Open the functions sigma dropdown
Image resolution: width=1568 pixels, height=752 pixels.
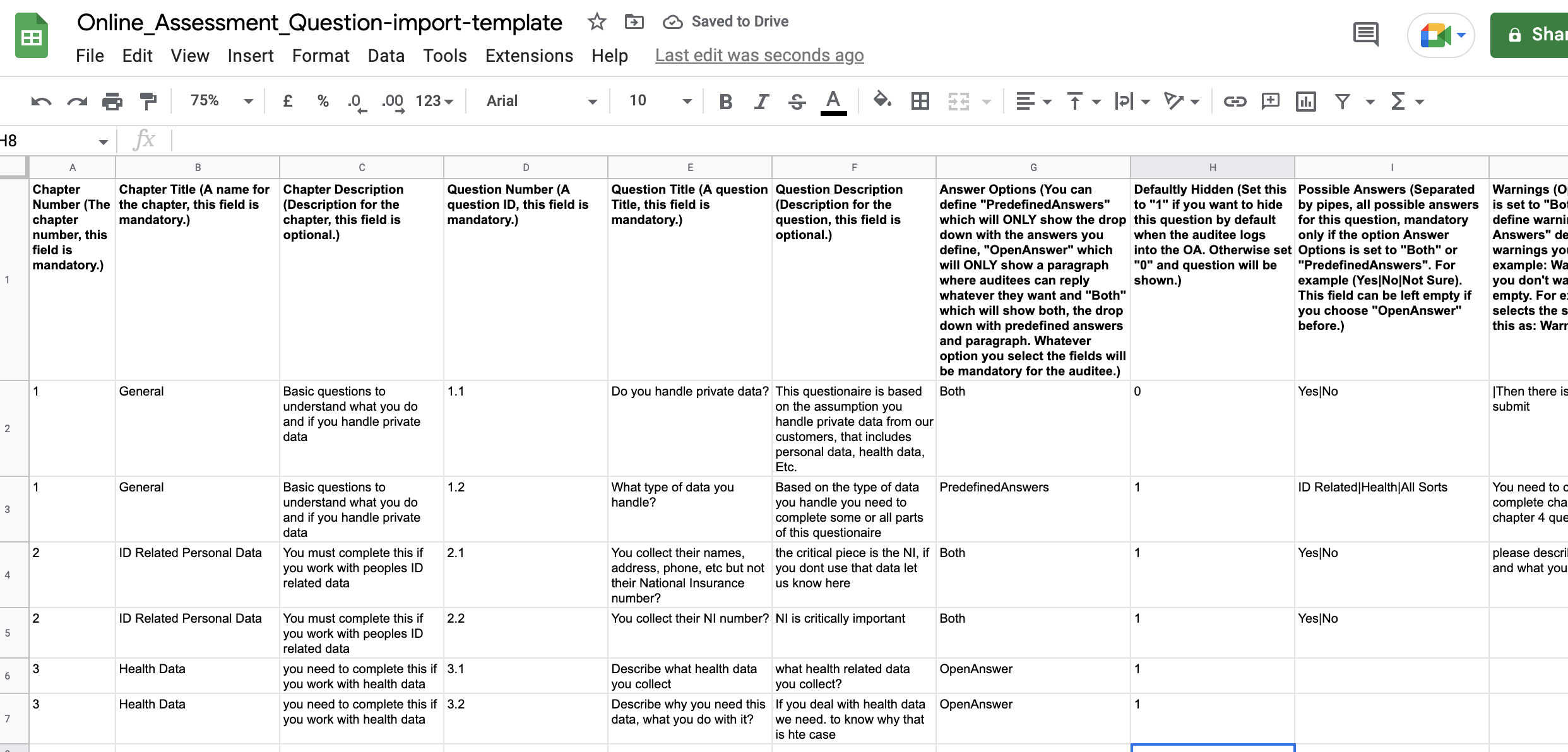point(1406,101)
